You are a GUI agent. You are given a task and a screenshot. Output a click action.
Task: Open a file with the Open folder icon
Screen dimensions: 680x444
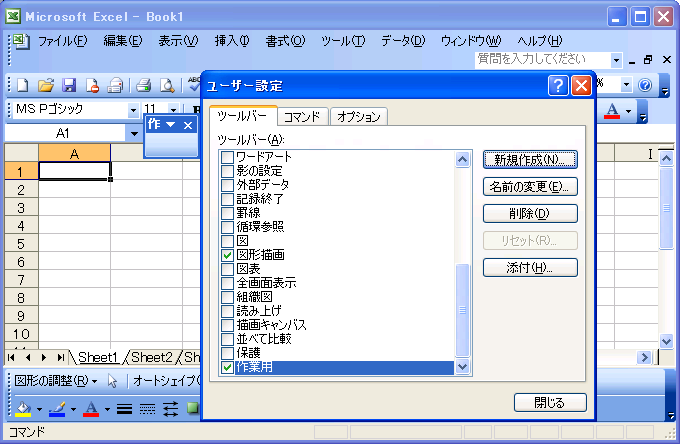46,85
